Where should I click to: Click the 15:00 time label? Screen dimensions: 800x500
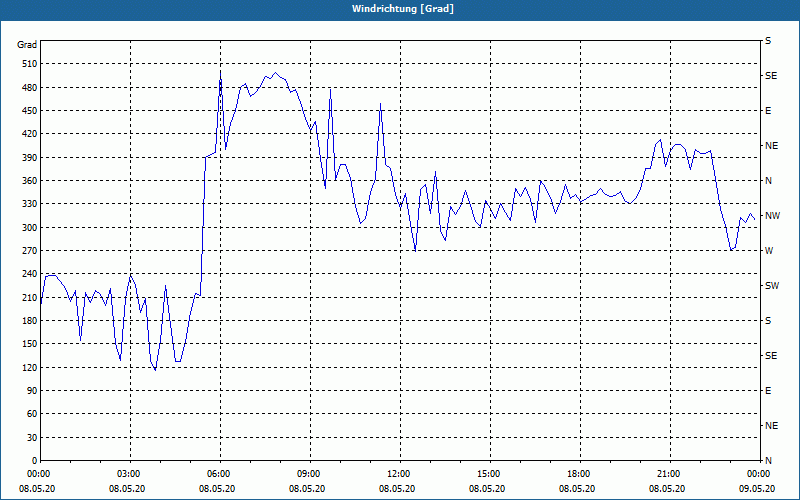point(489,474)
